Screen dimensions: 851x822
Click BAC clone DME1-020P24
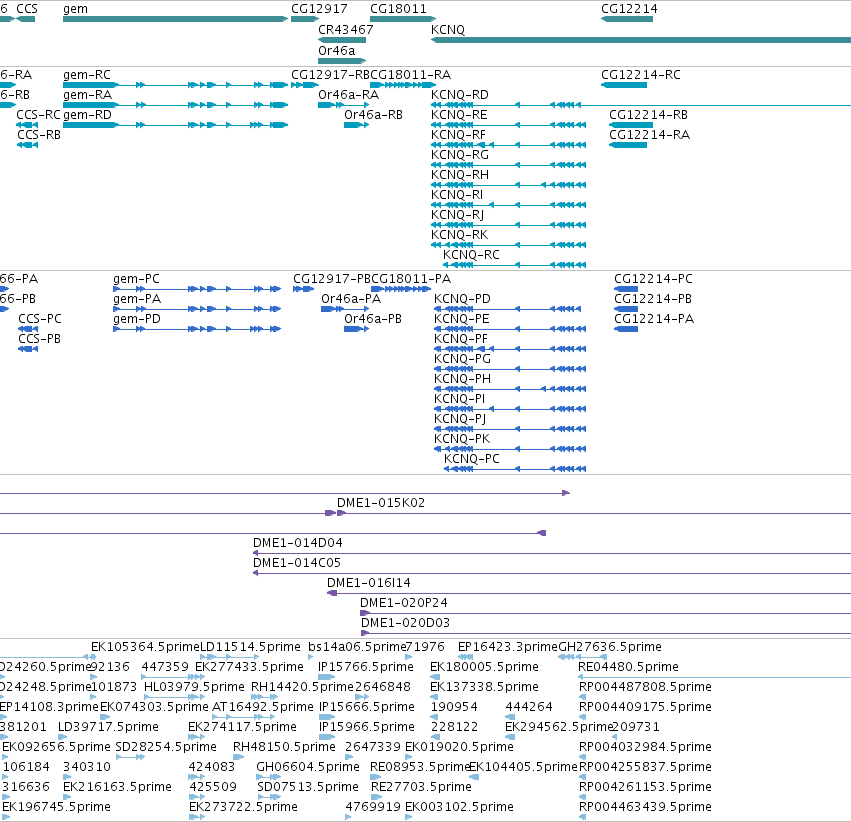[x=404, y=603]
